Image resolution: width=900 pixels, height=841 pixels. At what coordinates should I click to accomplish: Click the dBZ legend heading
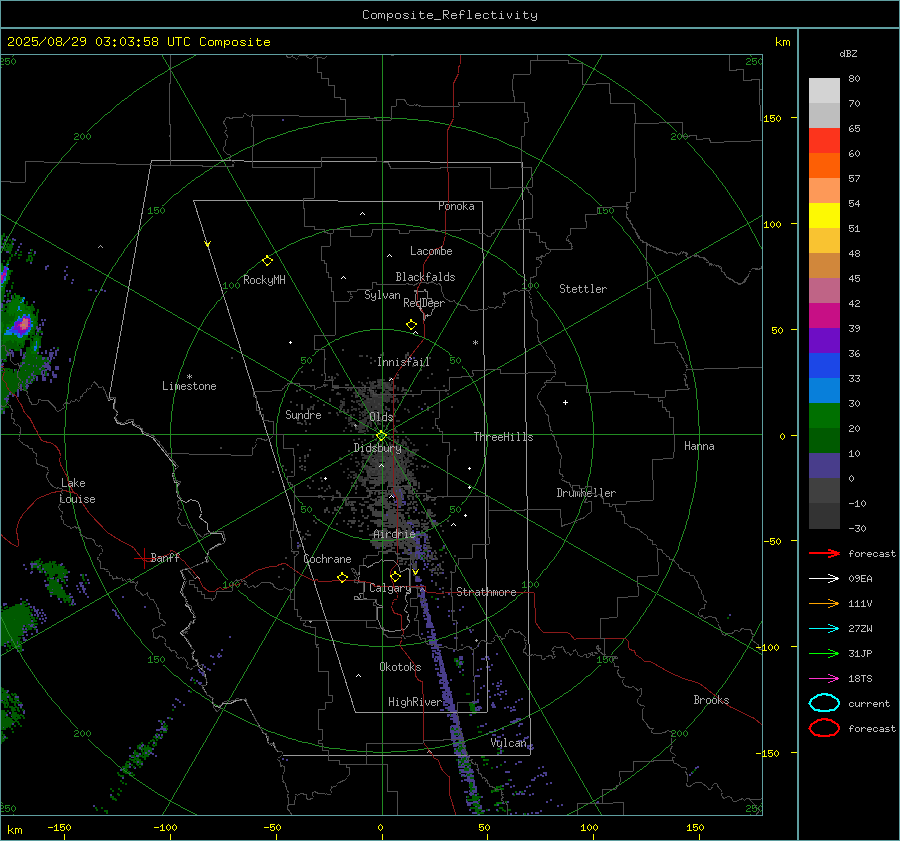click(x=848, y=53)
